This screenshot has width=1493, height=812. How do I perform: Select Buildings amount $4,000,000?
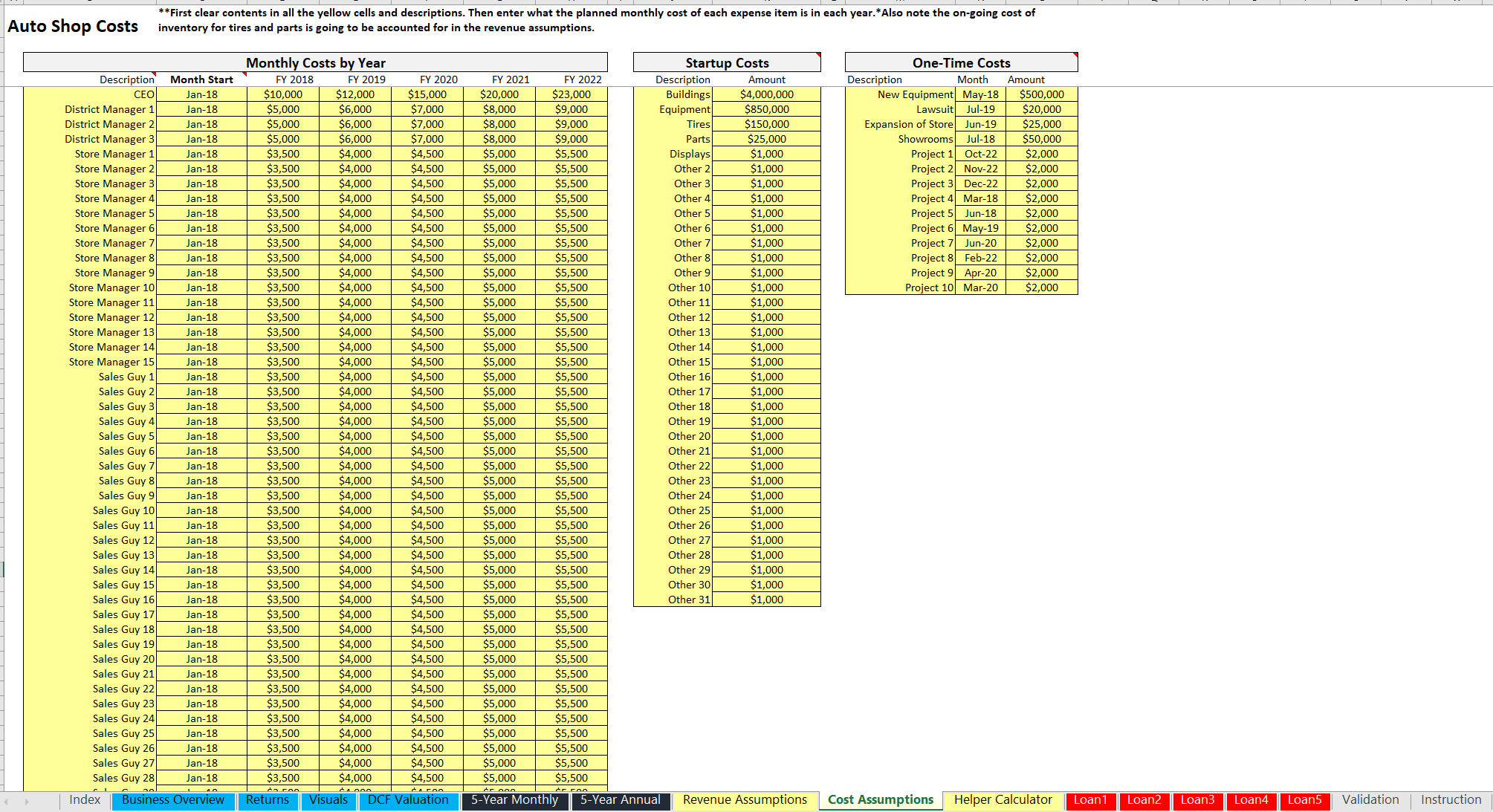click(x=766, y=94)
